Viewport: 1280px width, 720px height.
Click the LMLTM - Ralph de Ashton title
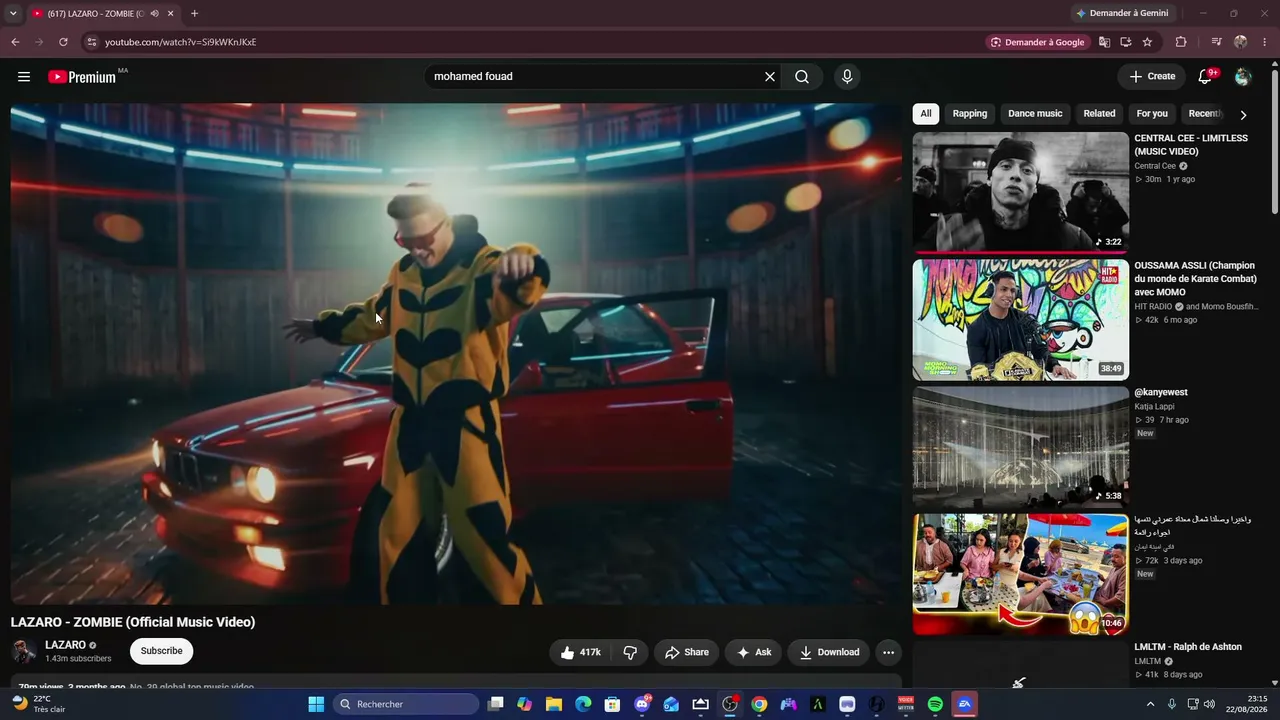(1188, 647)
